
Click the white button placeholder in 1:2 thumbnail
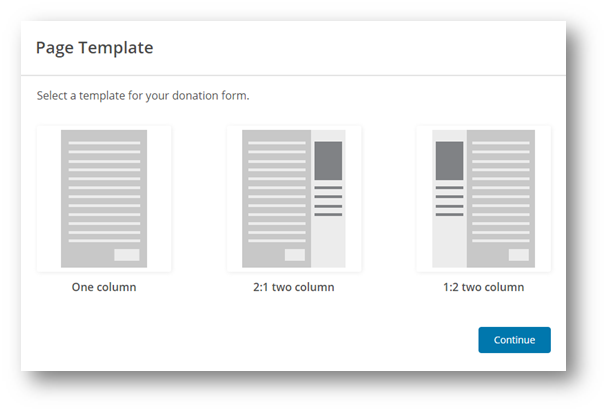click(x=518, y=255)
